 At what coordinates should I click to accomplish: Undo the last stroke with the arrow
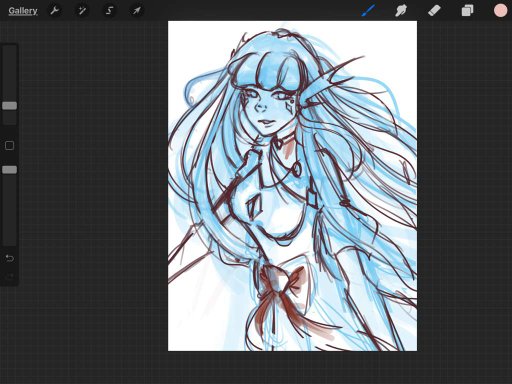coord(9,258)
